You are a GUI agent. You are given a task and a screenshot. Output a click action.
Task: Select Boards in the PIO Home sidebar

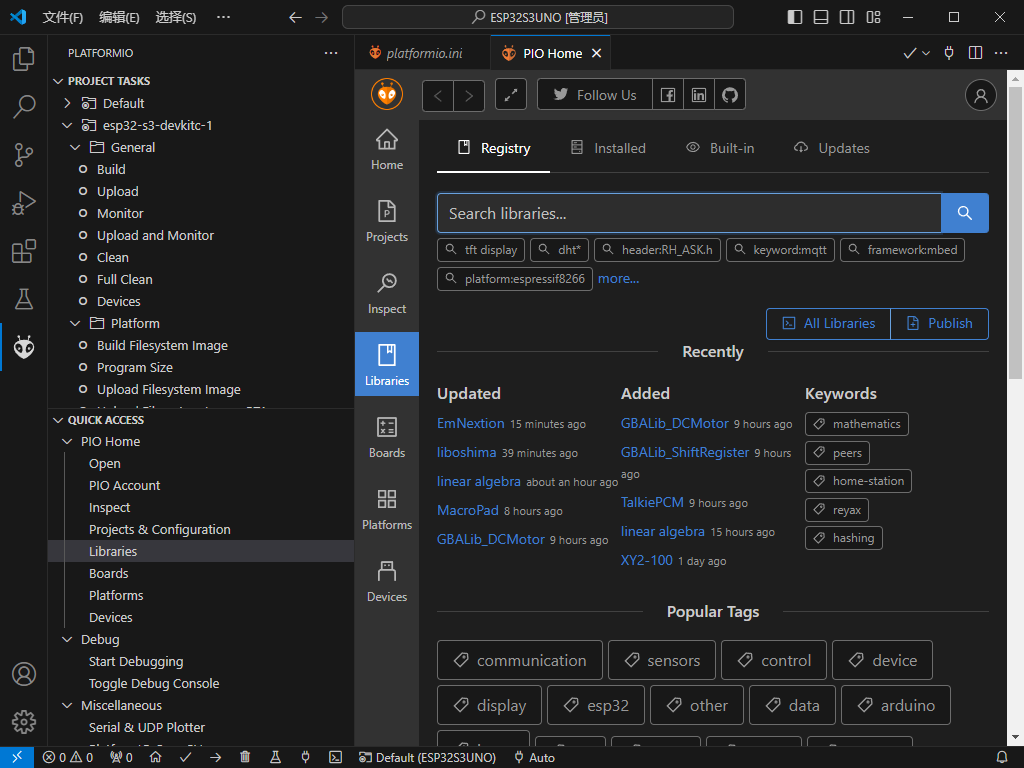click(x=387, y=438)
